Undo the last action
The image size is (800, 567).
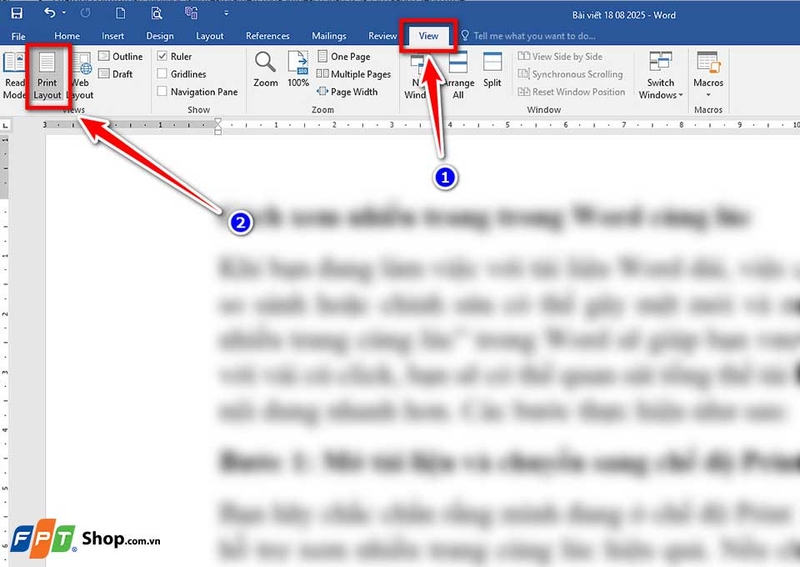(50, 14)
